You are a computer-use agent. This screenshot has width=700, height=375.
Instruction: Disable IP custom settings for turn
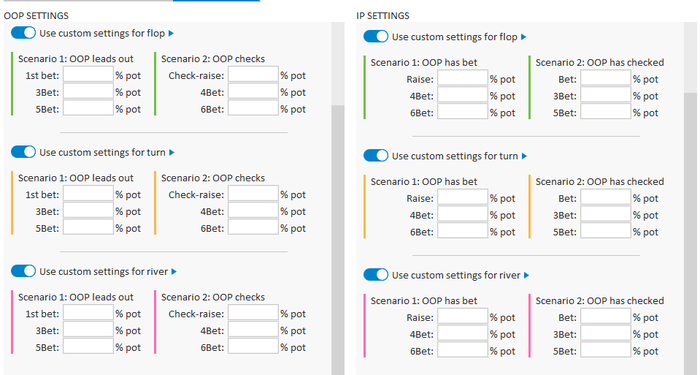tap(376, 155)
